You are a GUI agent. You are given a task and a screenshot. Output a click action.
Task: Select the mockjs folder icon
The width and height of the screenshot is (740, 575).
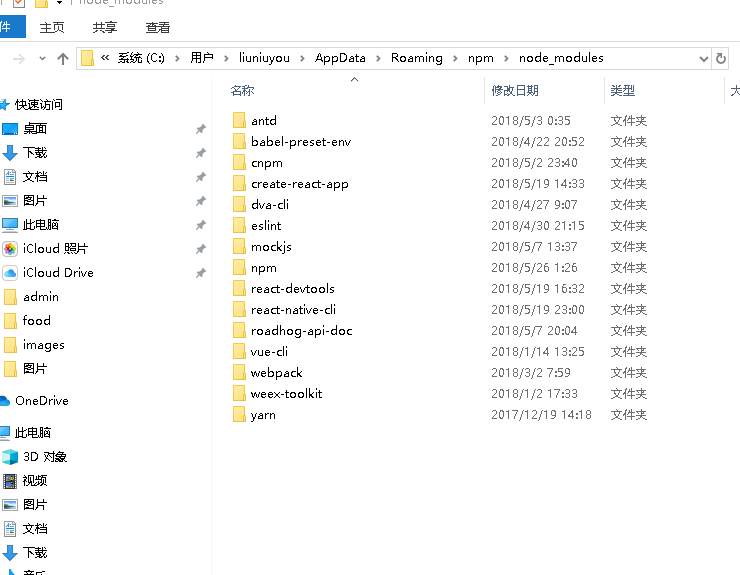click(x=239, y=246)
